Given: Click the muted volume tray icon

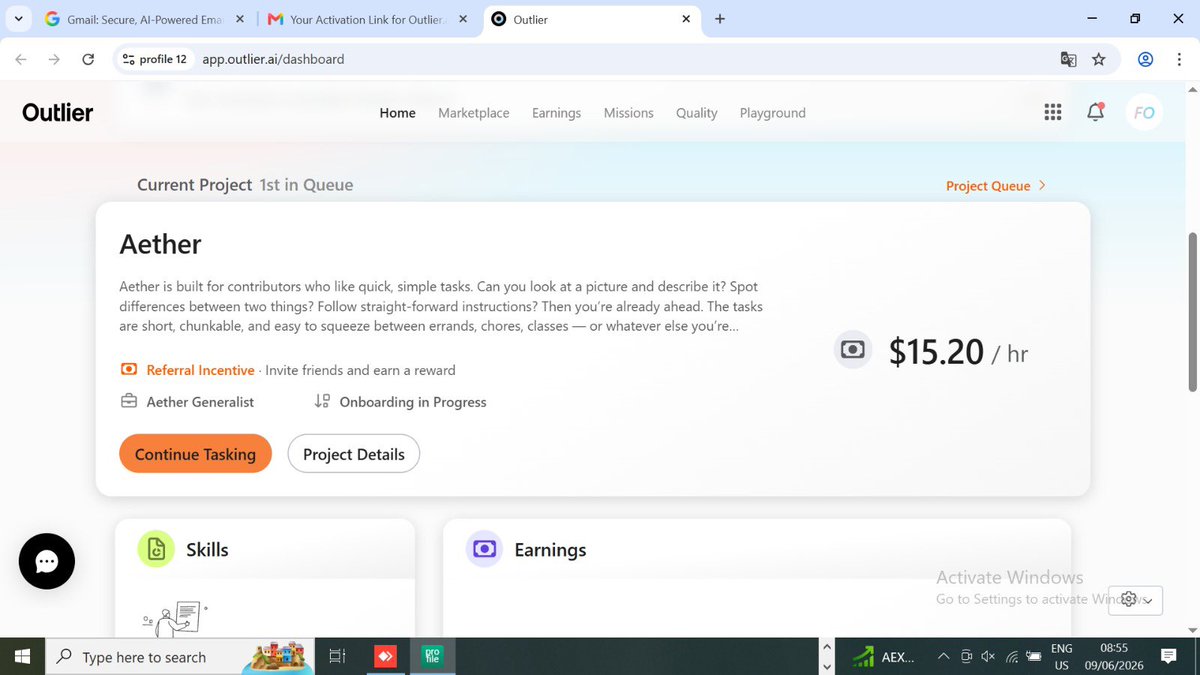Looking at the screenshot, I should click(x=988, y=657).
